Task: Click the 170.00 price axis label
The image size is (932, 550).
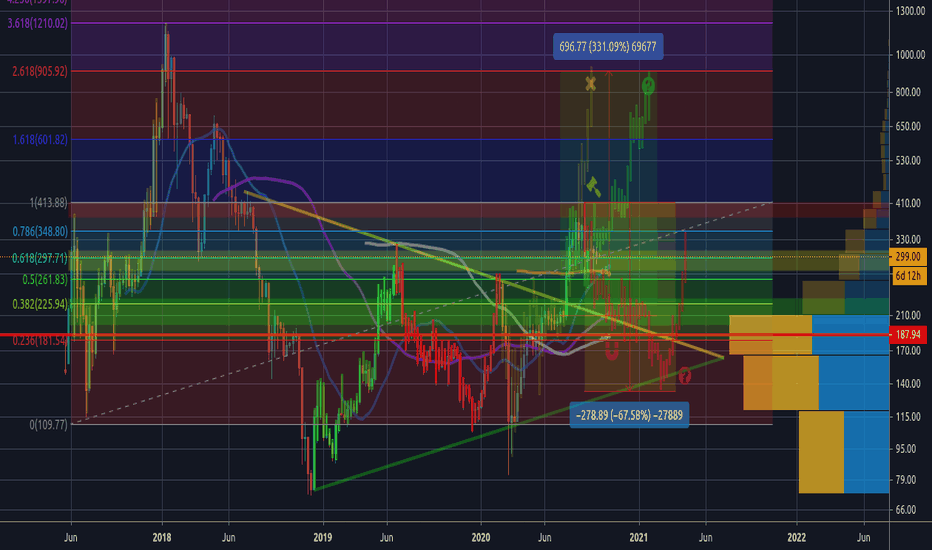Action: click(x=907, y=351)
